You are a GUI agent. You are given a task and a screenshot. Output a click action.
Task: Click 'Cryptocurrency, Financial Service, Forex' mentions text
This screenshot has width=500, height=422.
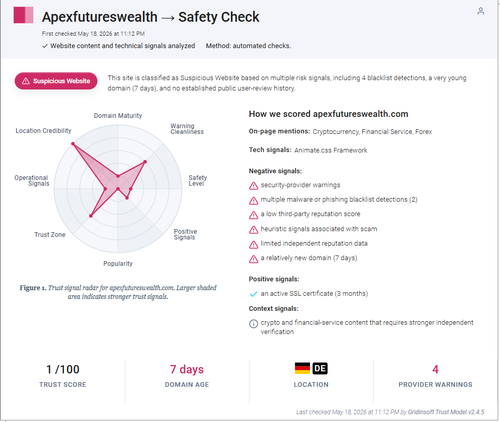pos(372,132)
